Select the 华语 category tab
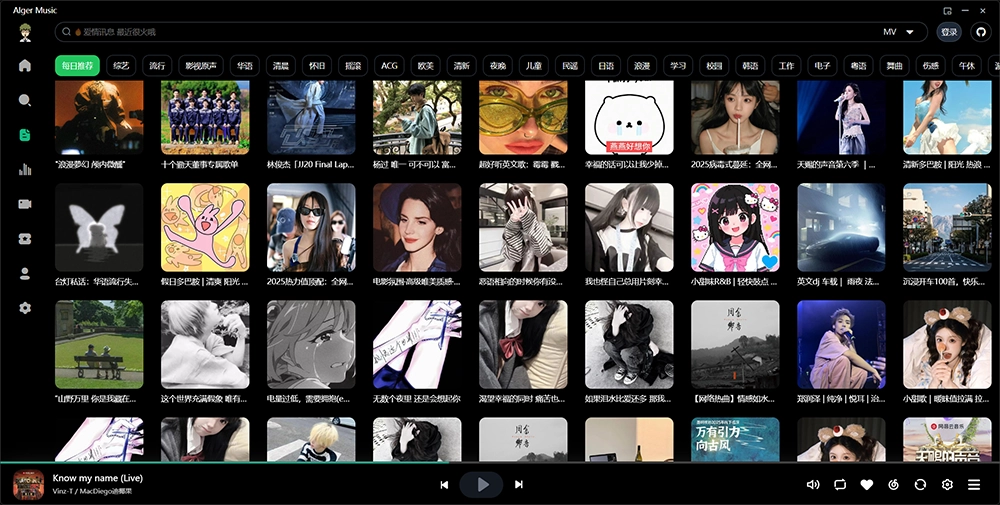 click(245, 66)
